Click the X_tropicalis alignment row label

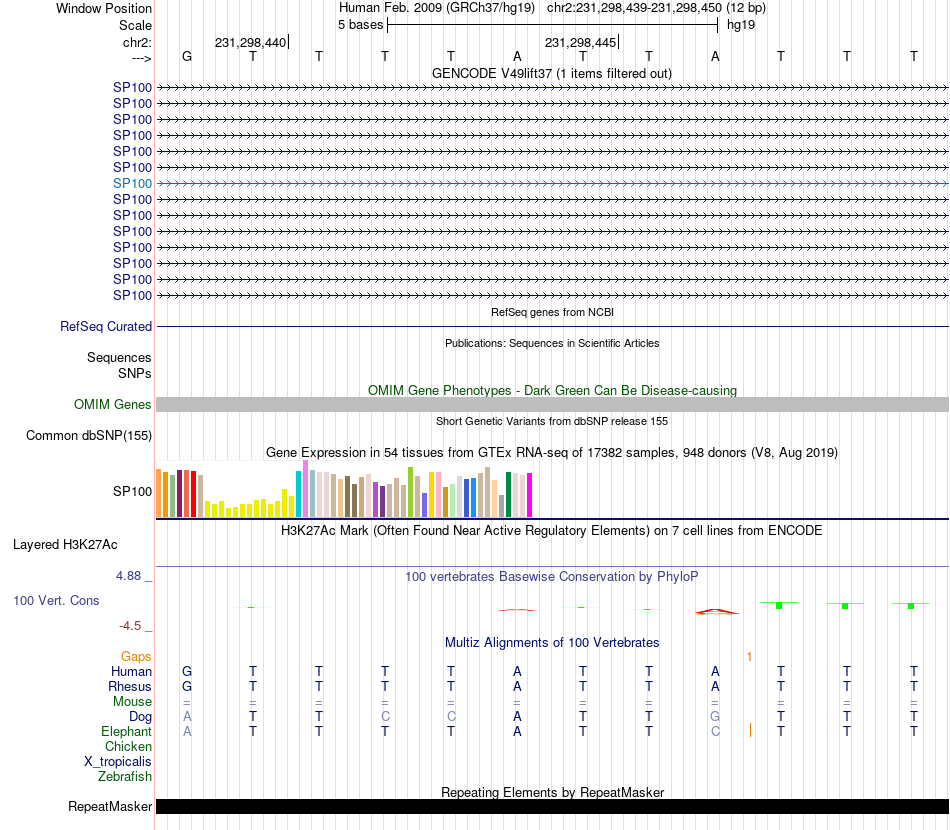point(118,762)
